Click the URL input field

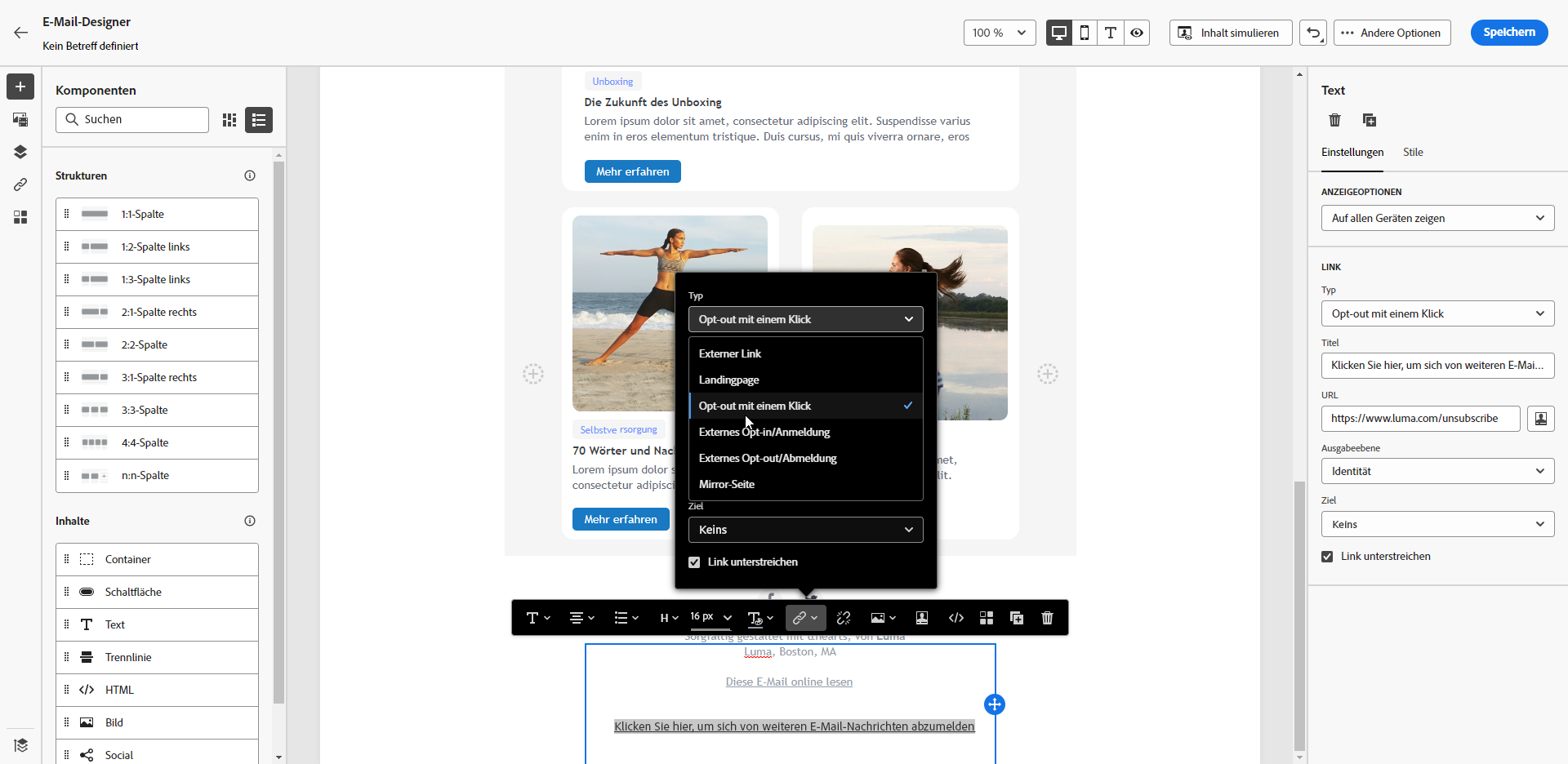(x=1421, y=419)
